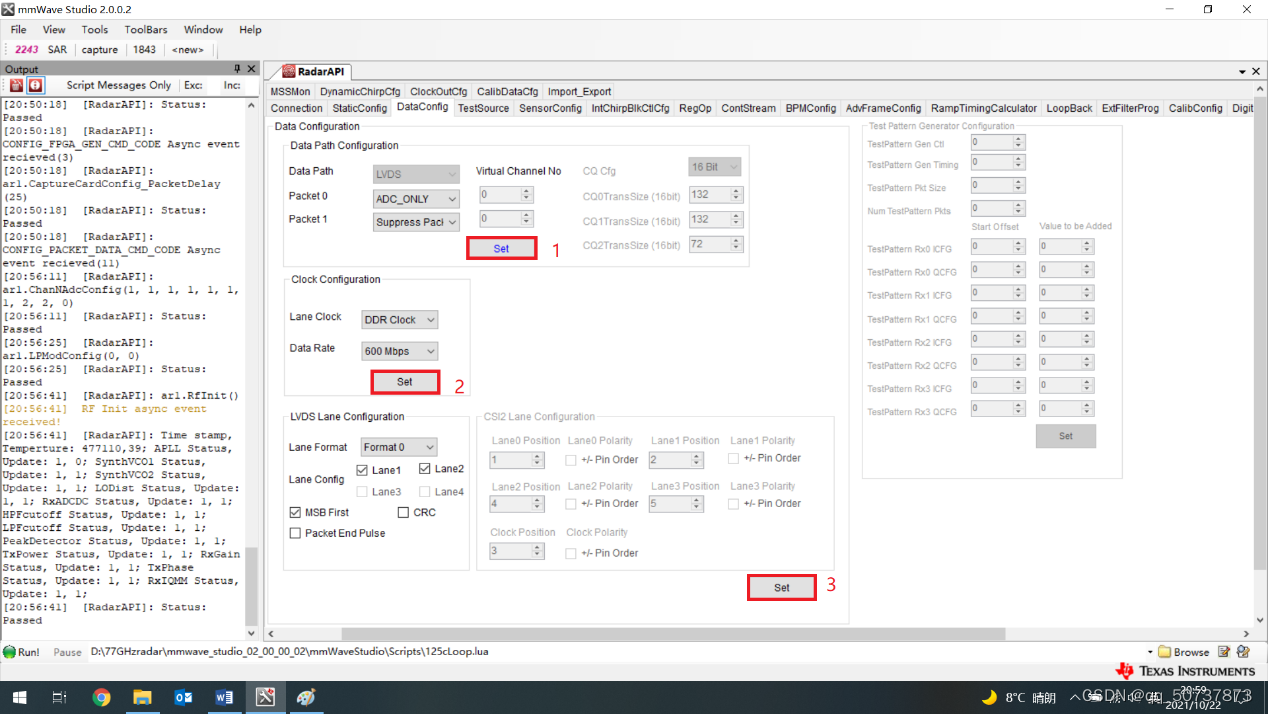Switch to the StaticConfig tab
Viewport: 1268px width, 714px height.
click(360, 108)
